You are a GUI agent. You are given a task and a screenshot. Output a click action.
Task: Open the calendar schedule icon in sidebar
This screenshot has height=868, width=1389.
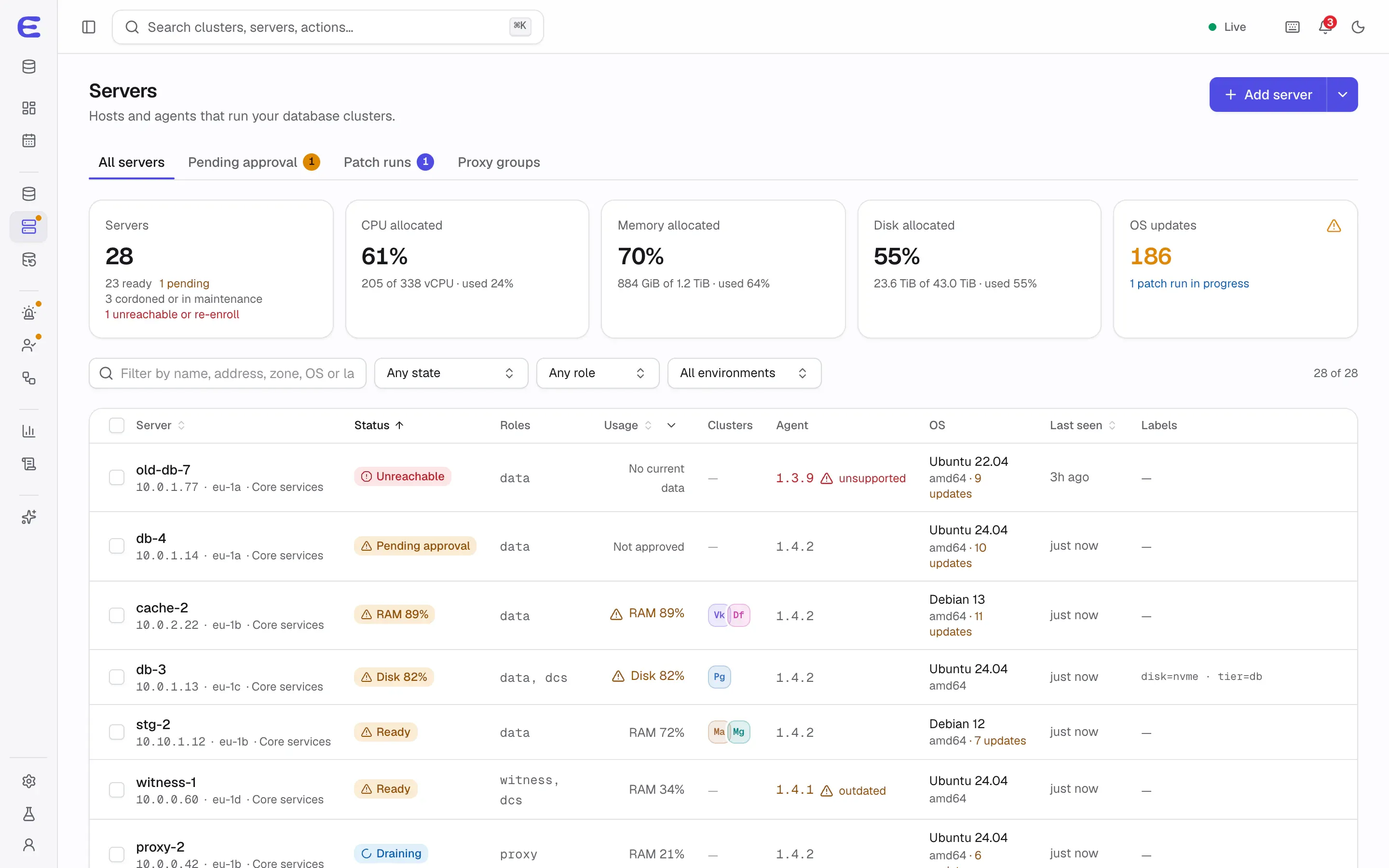tap(29, 141)
